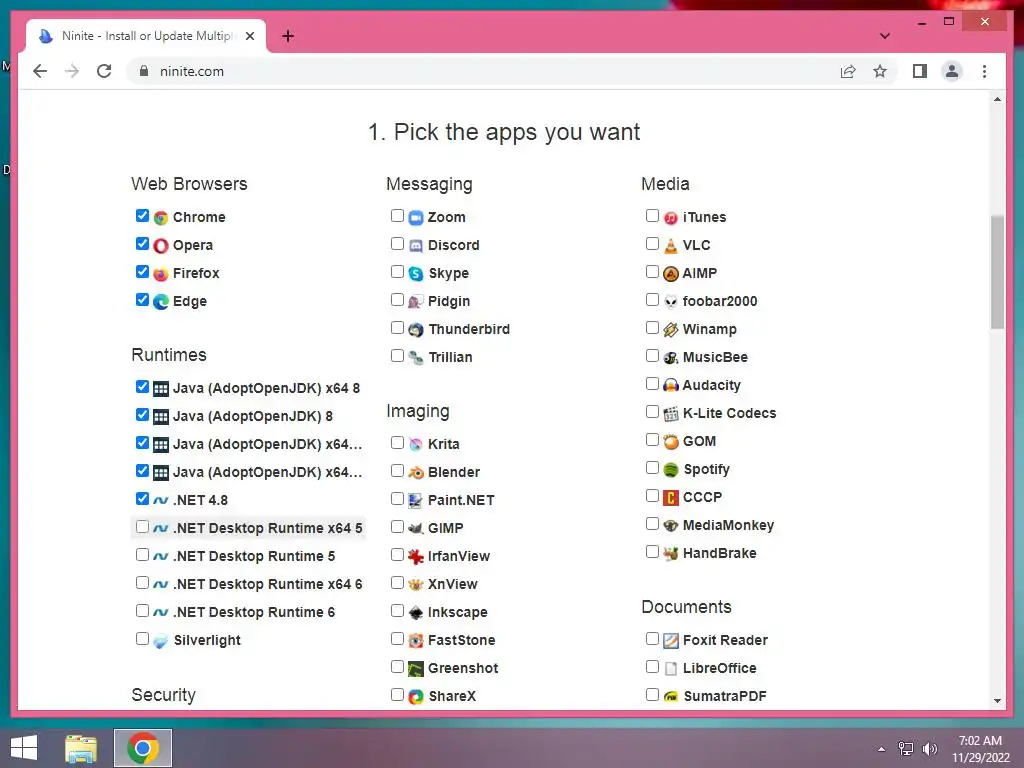1024x768 pixels.
Task: Click the Inkscape app icon
Action: point(416,613)
